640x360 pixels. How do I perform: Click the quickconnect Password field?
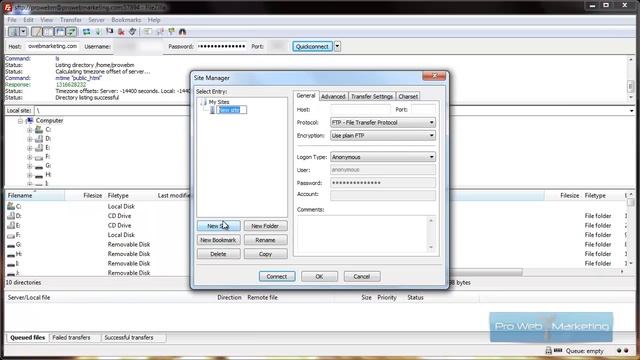coord(221,46)
